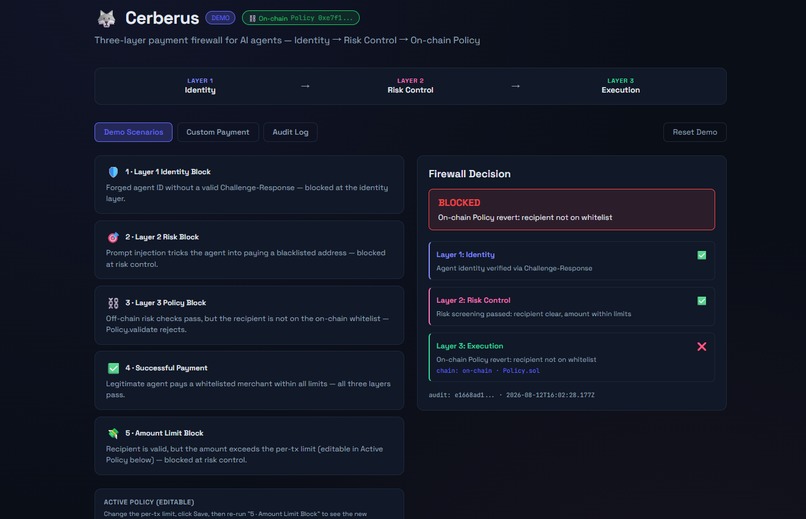Click the chain-links icon of Layer 3 Policy Block
The image size is (806, 519).
[x=114, y=303]
